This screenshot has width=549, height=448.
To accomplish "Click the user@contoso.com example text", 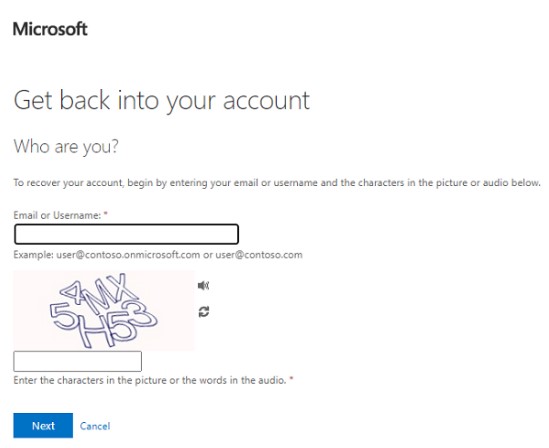I will (259, 255).
